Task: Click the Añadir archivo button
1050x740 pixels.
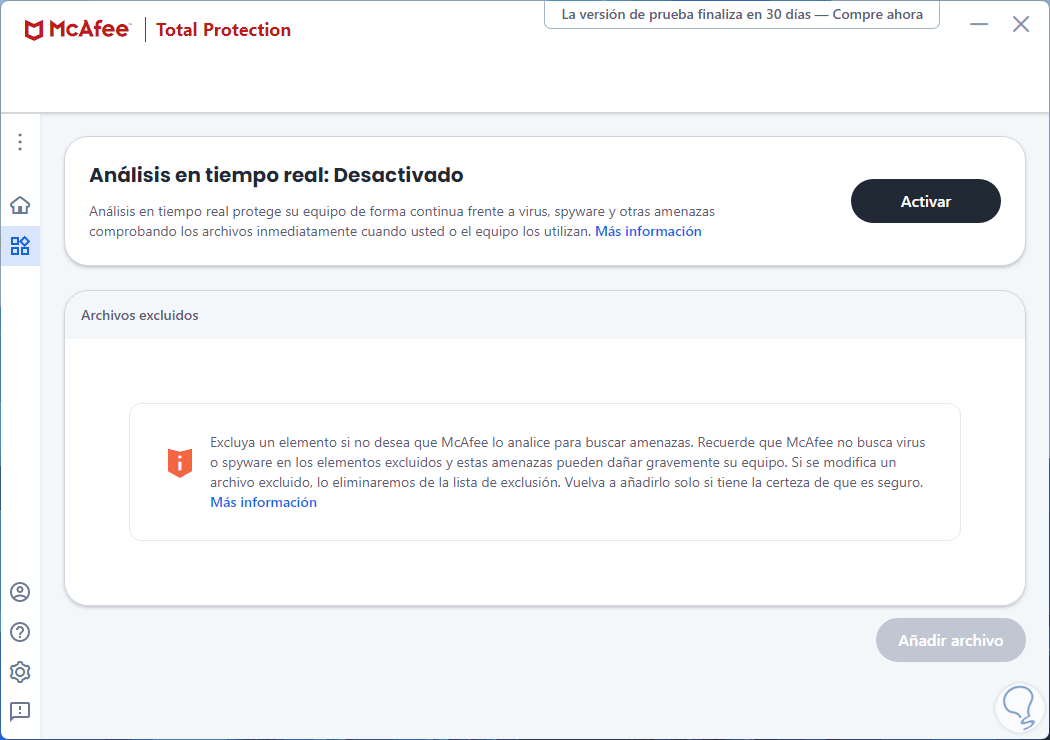Action: tap(950, 640)
